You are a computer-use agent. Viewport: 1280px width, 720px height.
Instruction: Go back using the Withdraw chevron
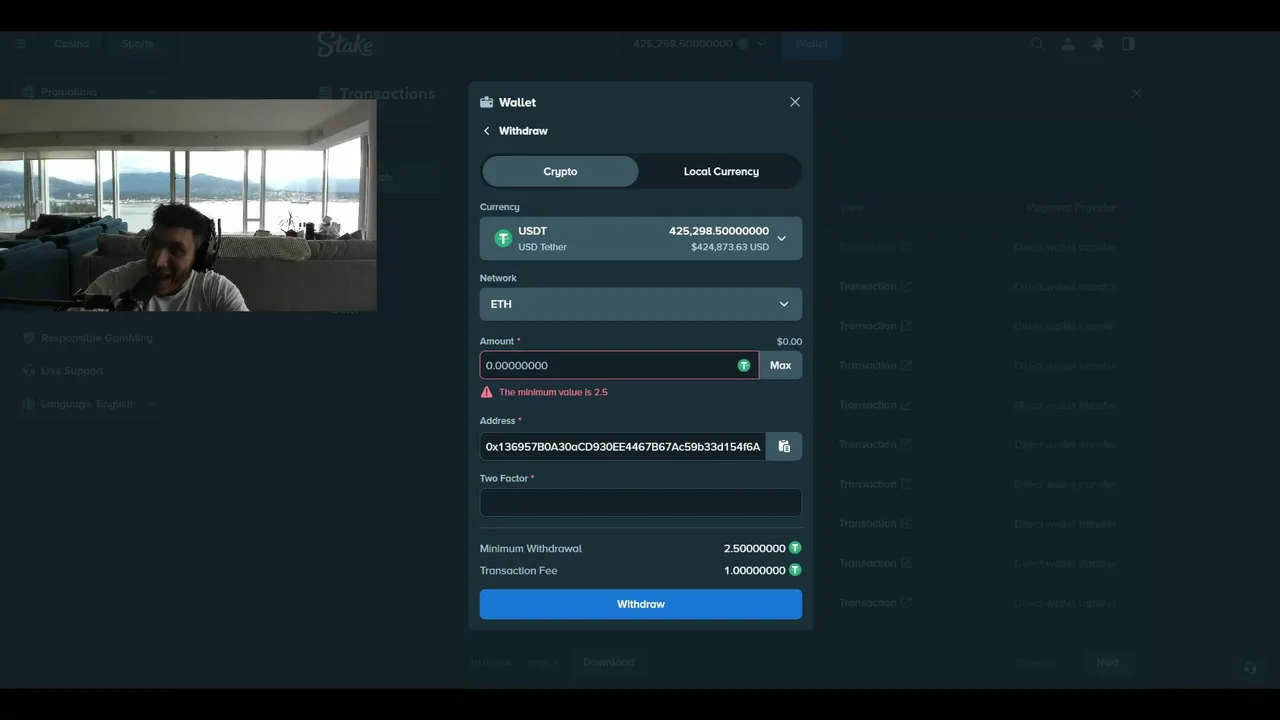point(487,131)
